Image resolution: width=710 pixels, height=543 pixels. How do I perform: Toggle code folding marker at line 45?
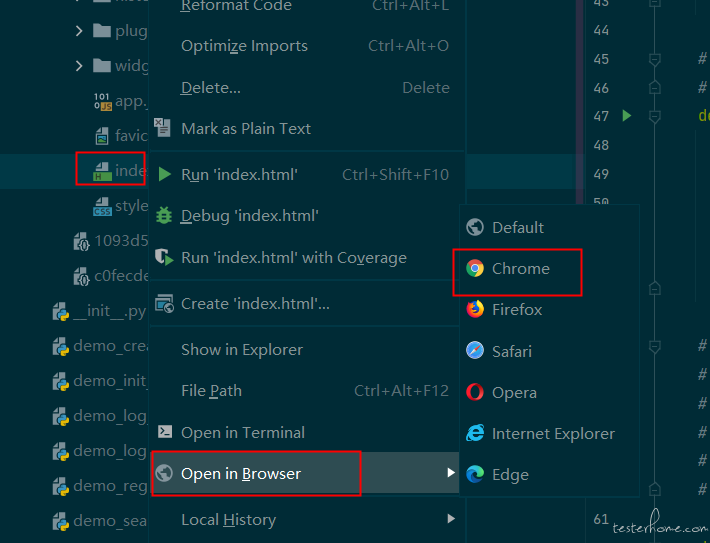click(x=654, y=59)
